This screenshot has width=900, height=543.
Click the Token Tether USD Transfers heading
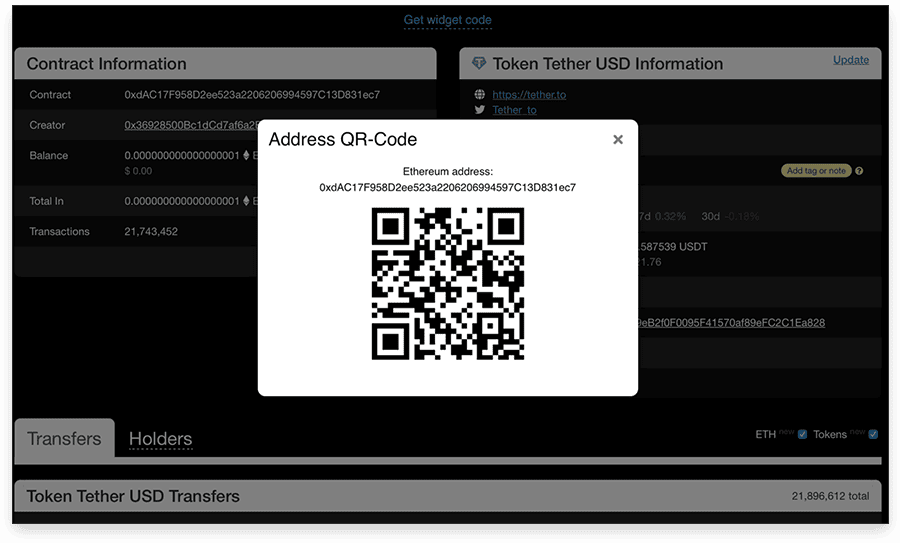[x=133, y=496]
